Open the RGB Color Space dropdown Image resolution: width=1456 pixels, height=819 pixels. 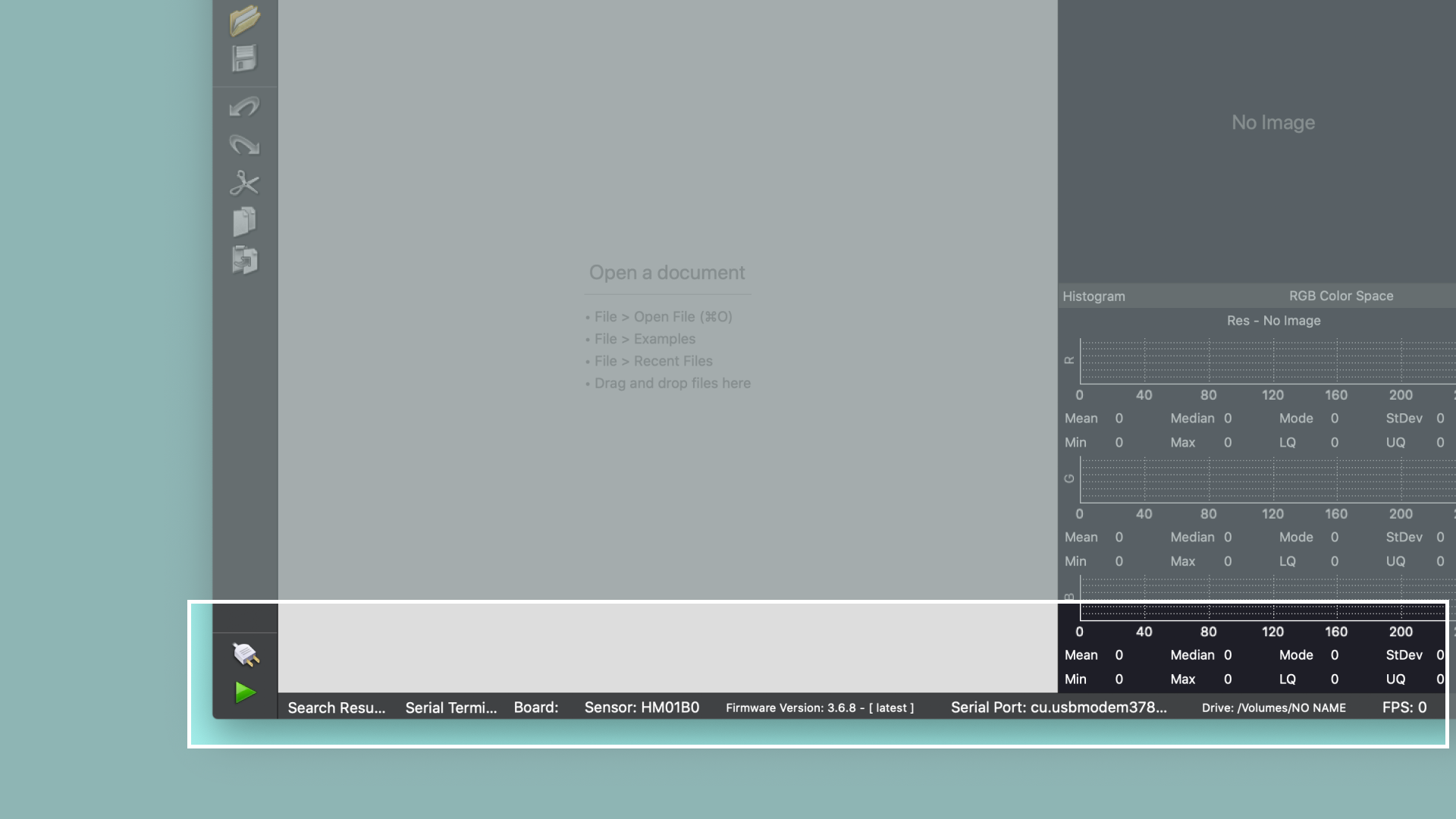pos(1341,296)
